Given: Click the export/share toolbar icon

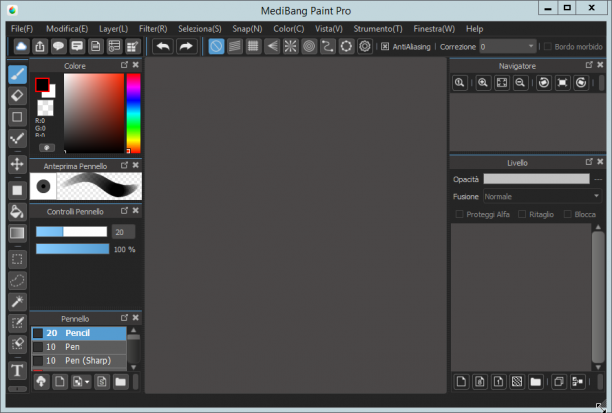Looking at the screenshot, I should pyautogui.click(x=40, y=46).
